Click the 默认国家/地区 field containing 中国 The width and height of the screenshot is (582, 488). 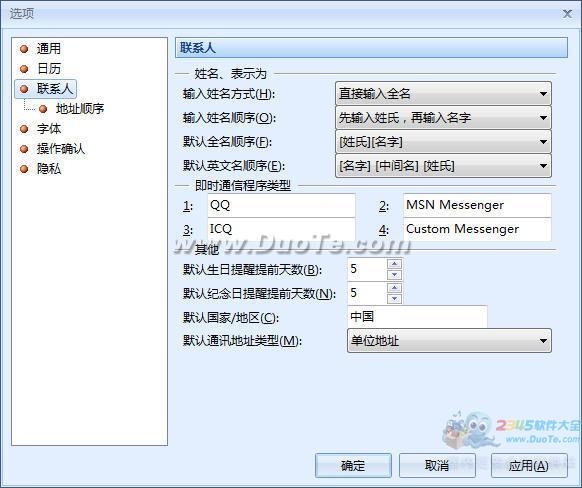417,317
